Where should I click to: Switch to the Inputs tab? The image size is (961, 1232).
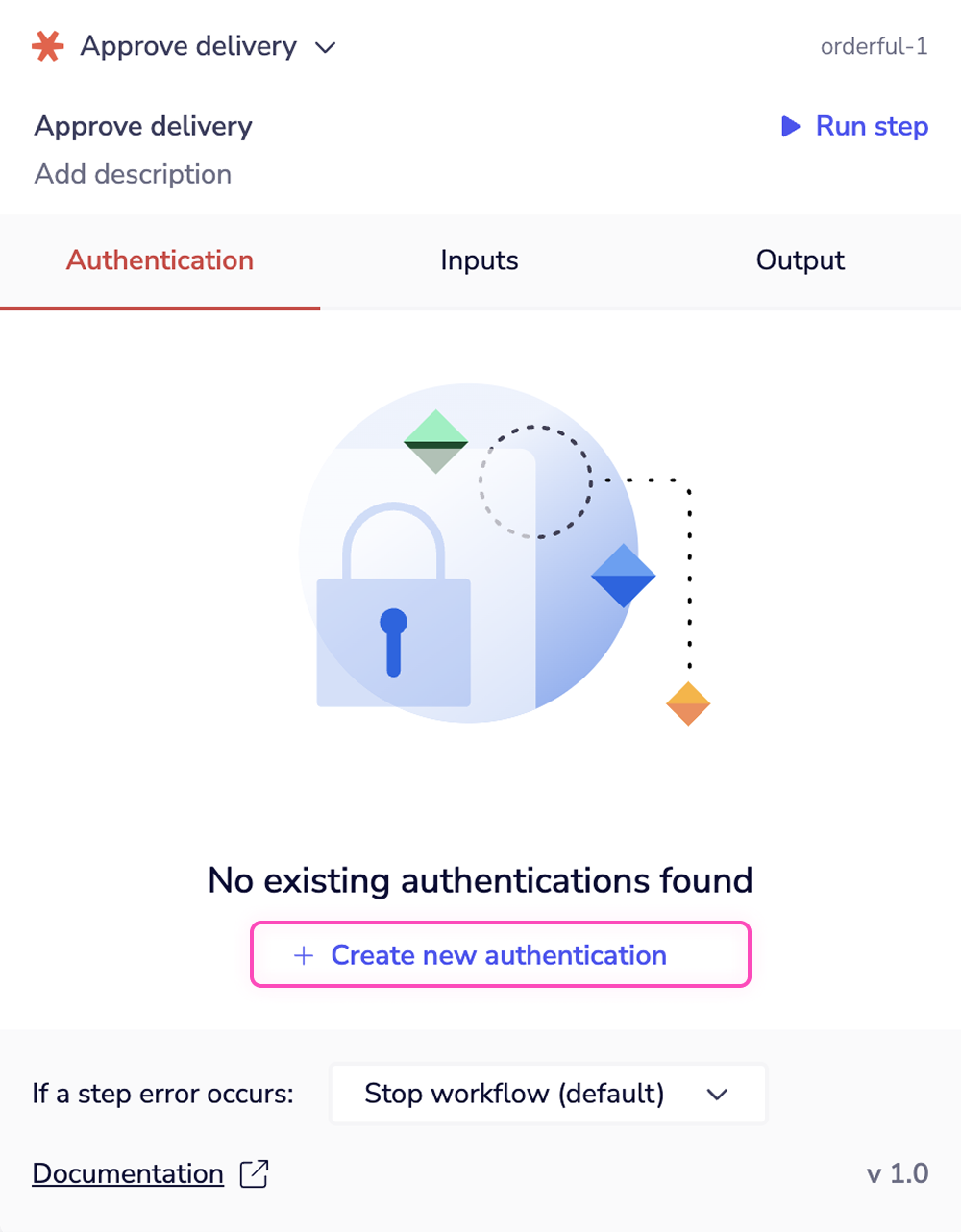479,260
